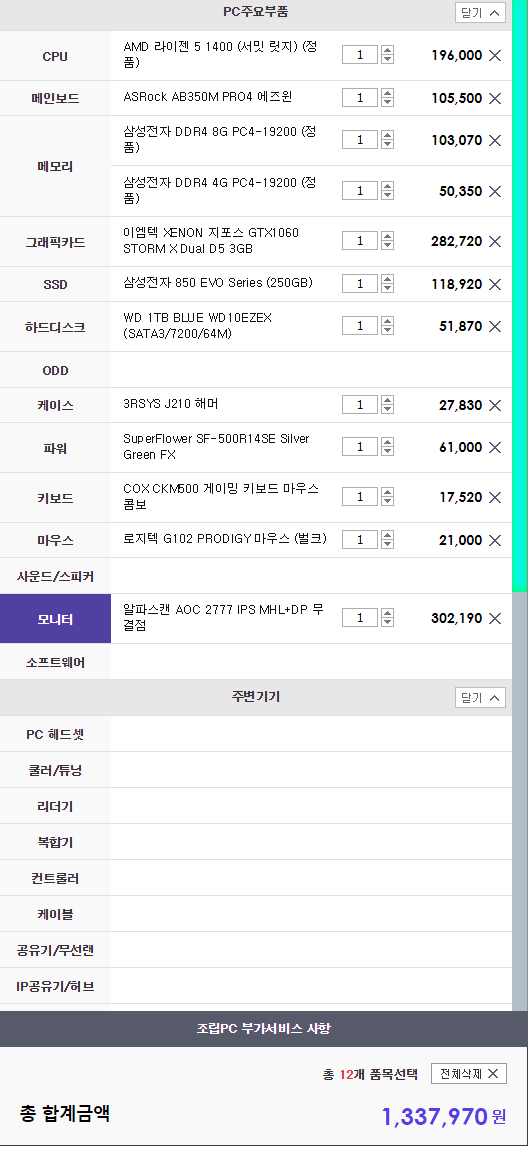Screen dimensions: 529x1153
Task: Delete the Samsung 850 EVO SSD entry
Action: point(495,284)
